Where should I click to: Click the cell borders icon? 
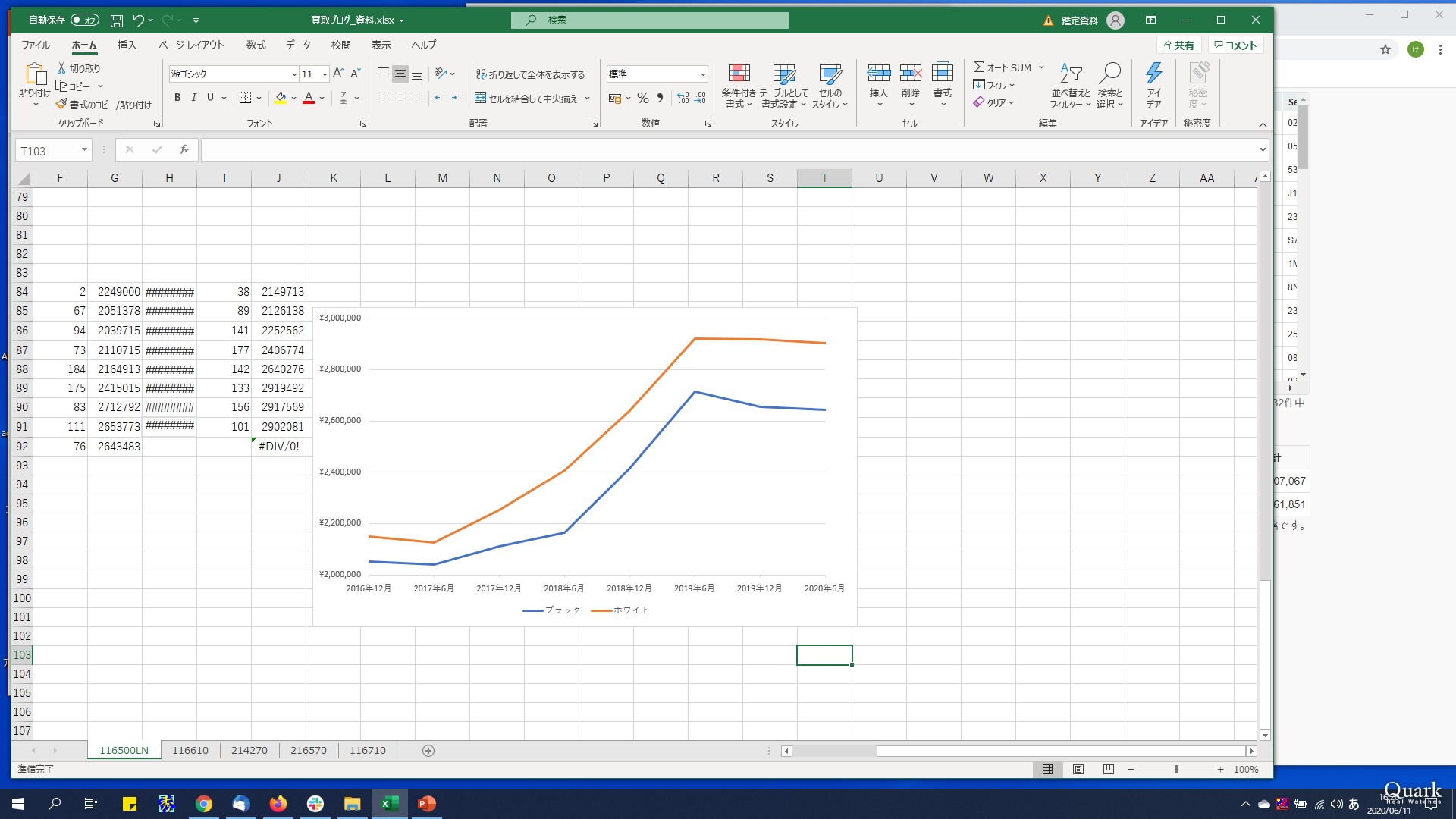pyautogui.click(x=245, y=98)
